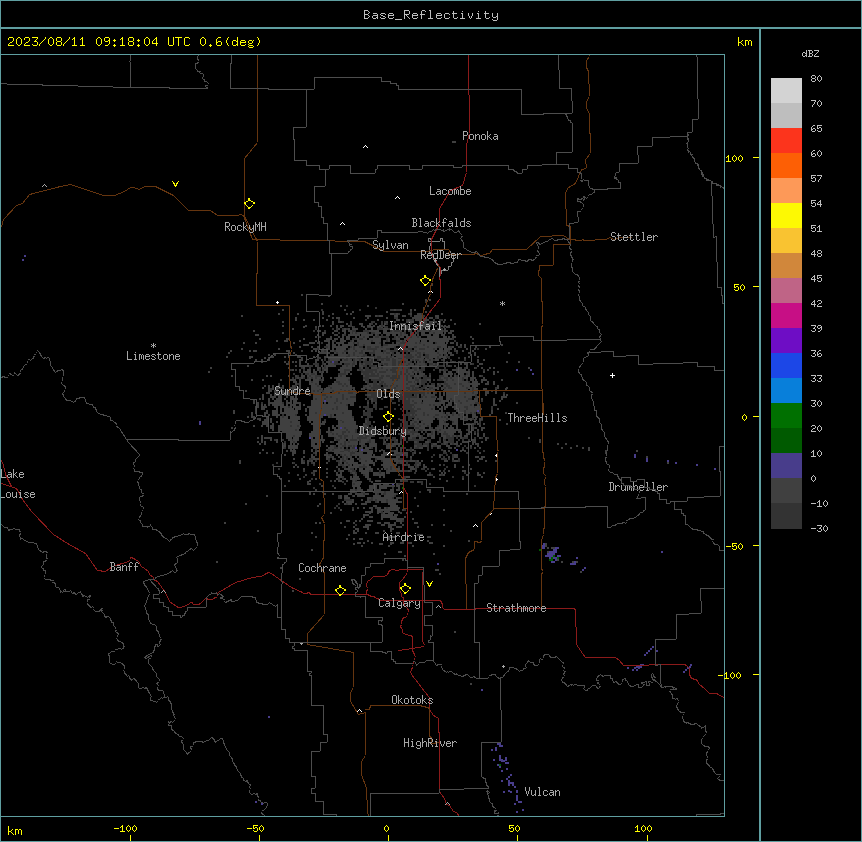Click the -30 value on dBZ scale
Image resolution: width=862 pixels, height=842 pixels.
tap(819, 528)
